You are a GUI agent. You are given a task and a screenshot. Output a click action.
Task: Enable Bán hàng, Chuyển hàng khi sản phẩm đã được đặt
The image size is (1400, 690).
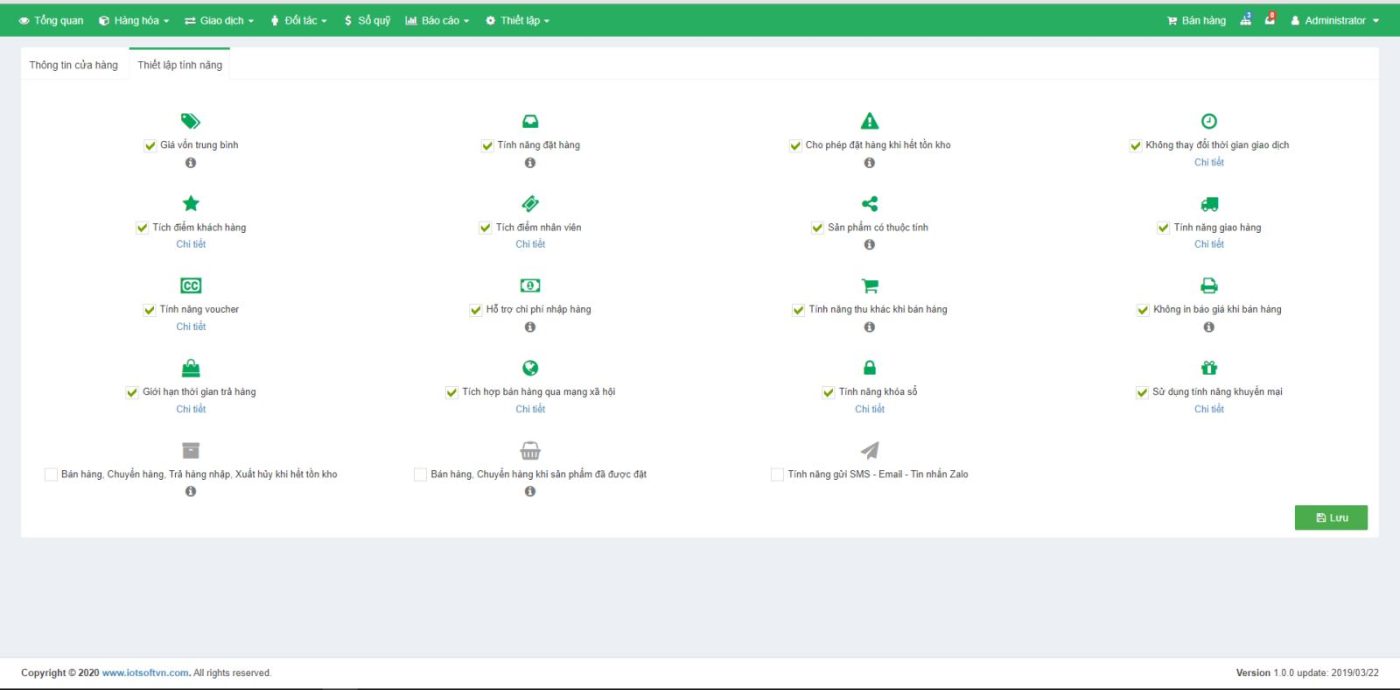pos(419,473)
